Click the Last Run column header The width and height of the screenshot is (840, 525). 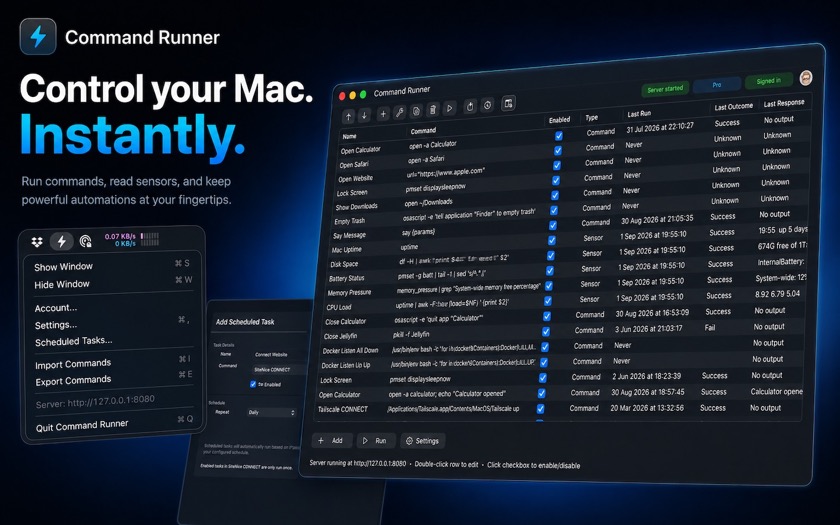(639, 114)
